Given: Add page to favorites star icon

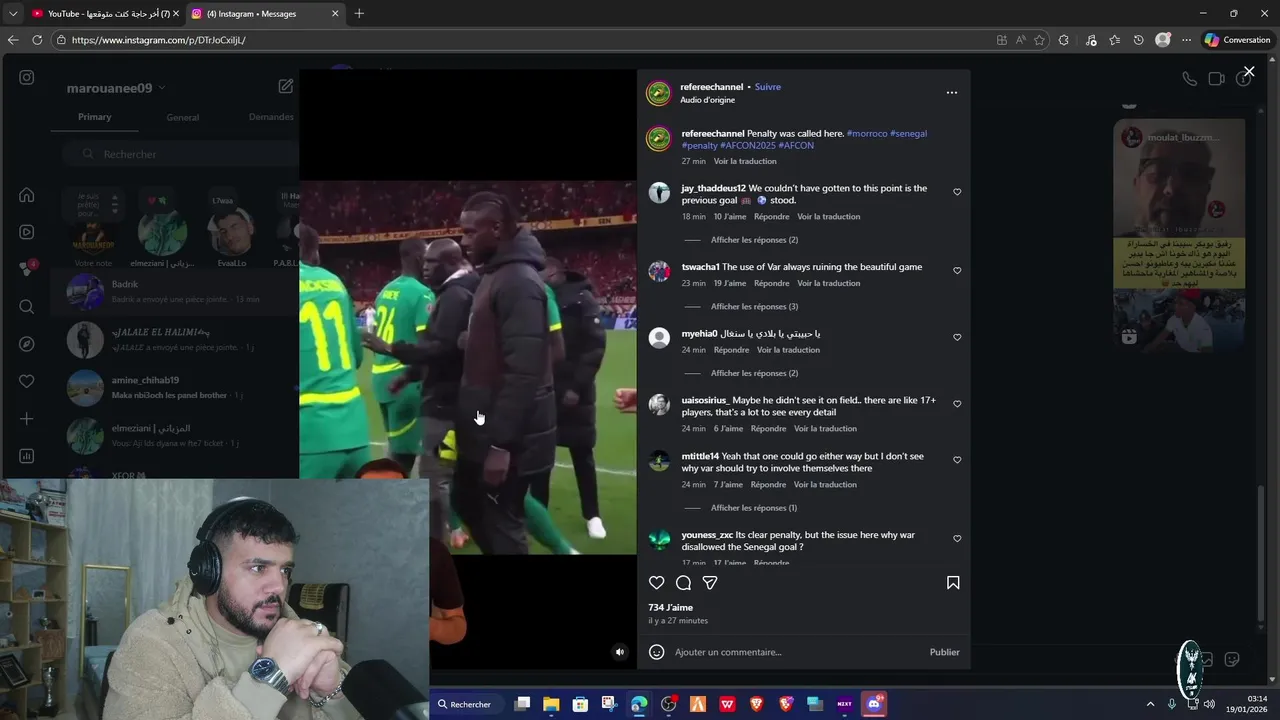Looking at the screenshot, I should click(1040, 40).
